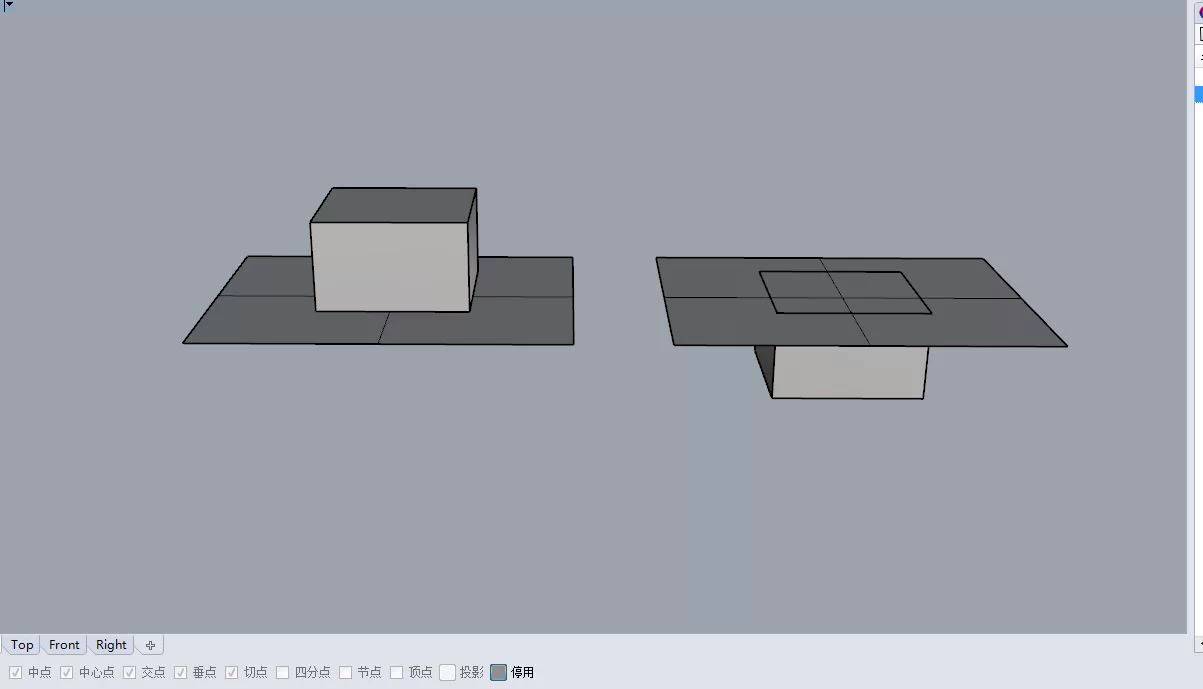Enable the 投影 project snap option
Screen dimensions: 1203x689
click(446, 671)
